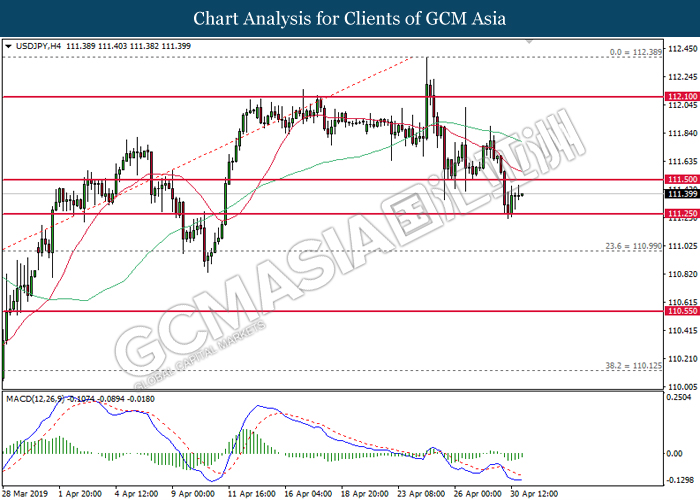The image size is (700, 500).
Task: Click the MACD scale value -0.1298
Action: (x=680, y=480)
